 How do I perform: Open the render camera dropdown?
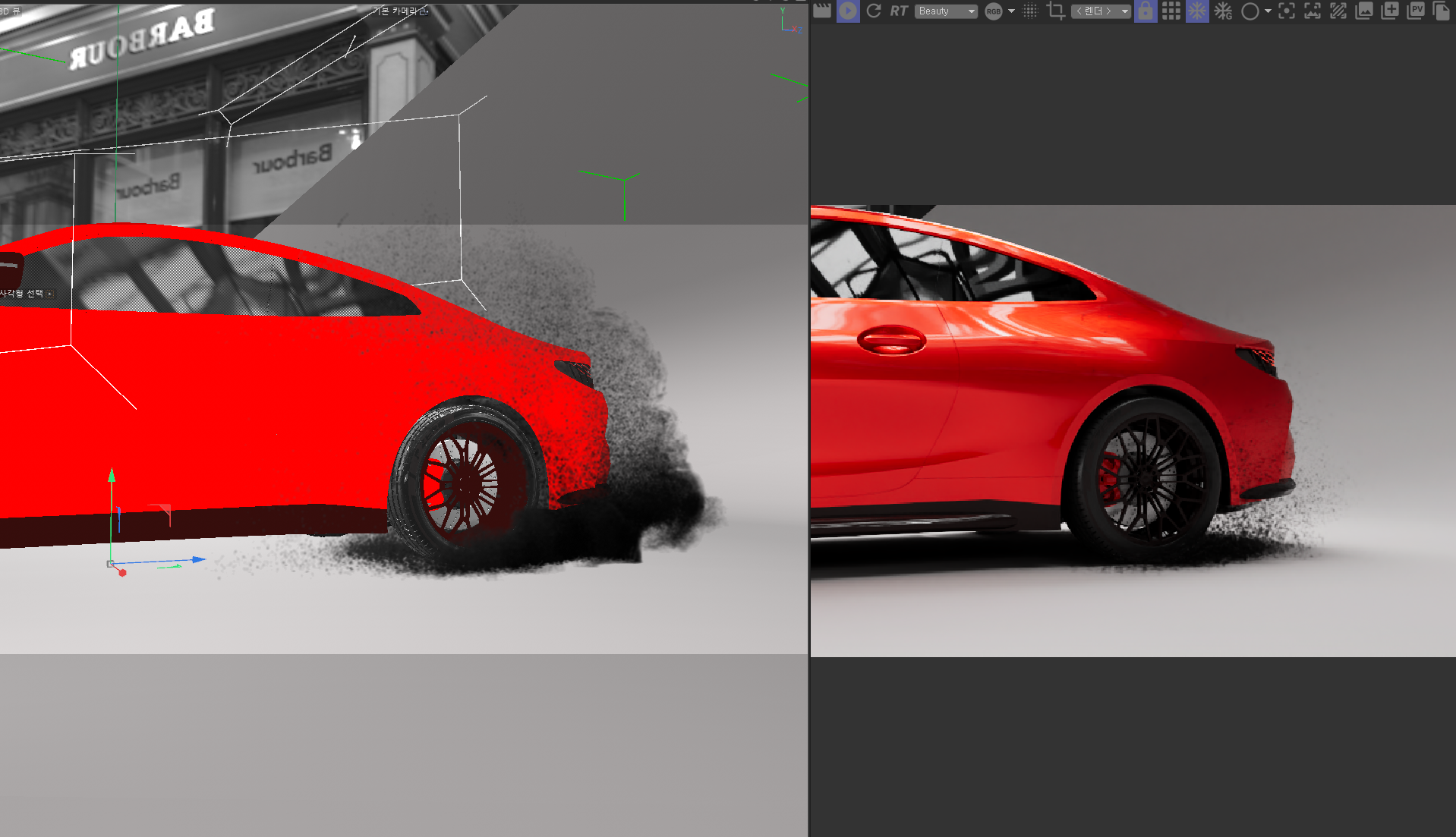(x=1100, y=11)
